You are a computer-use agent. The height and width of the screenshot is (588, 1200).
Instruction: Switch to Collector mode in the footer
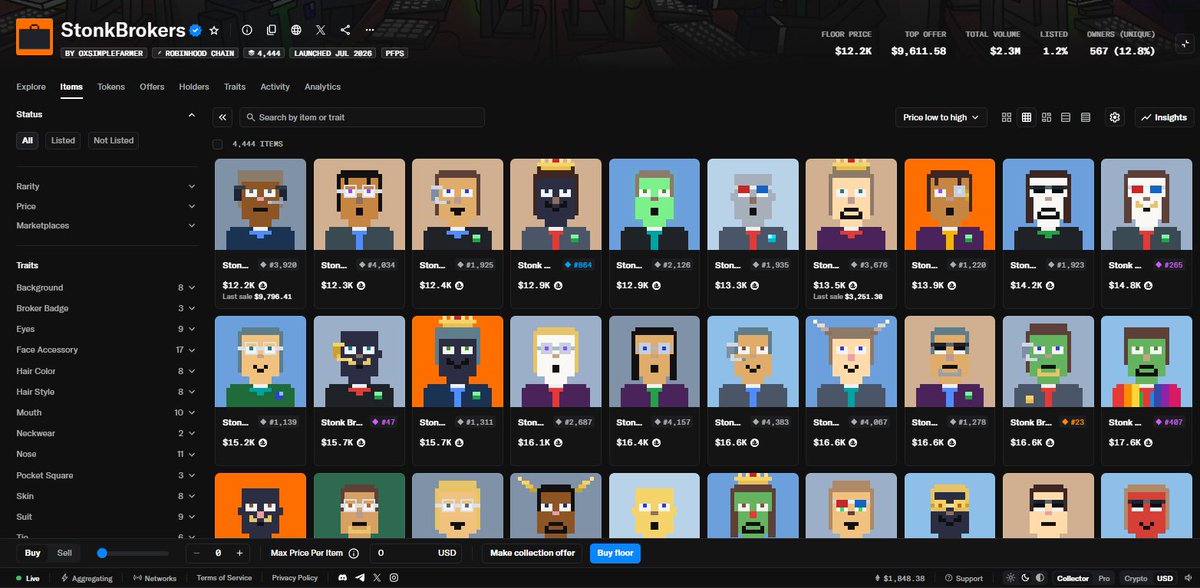(1073, 578)
